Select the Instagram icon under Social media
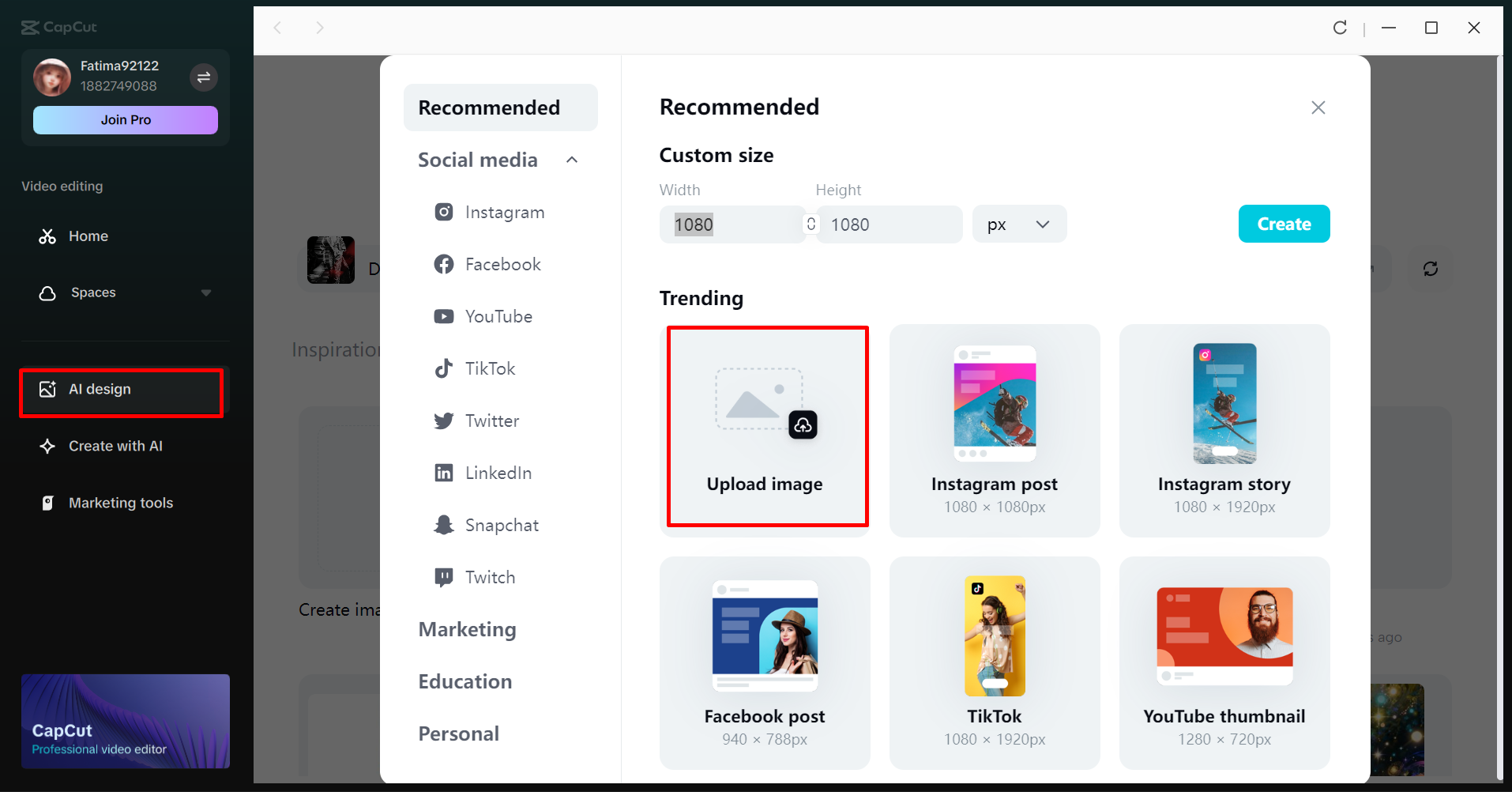This screenshot has width=1512, height=792. pos(444,212)
